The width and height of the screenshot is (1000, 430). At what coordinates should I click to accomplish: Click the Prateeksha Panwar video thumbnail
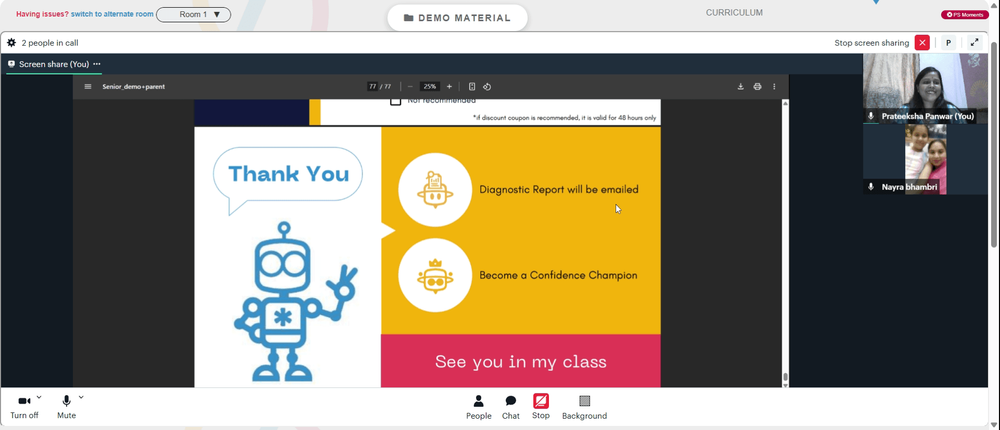[925, 88]
